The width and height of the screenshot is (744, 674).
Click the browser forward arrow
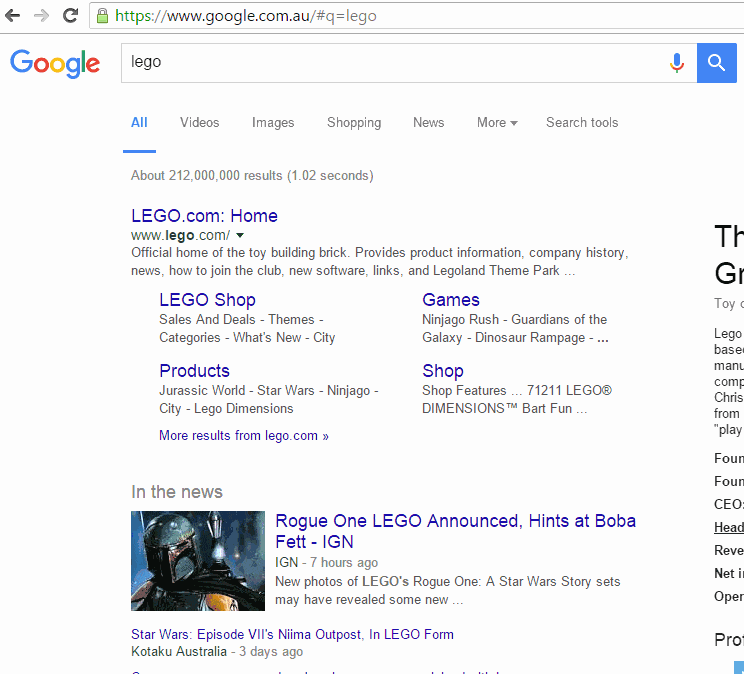click(x=42, y=16)
